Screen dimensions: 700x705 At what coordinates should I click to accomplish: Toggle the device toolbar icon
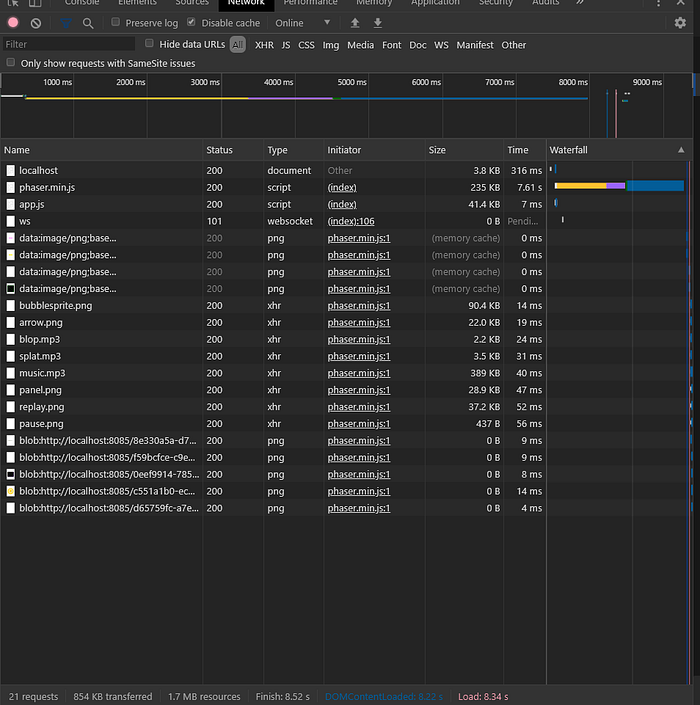pyautogui.click(x=35, y=3)
